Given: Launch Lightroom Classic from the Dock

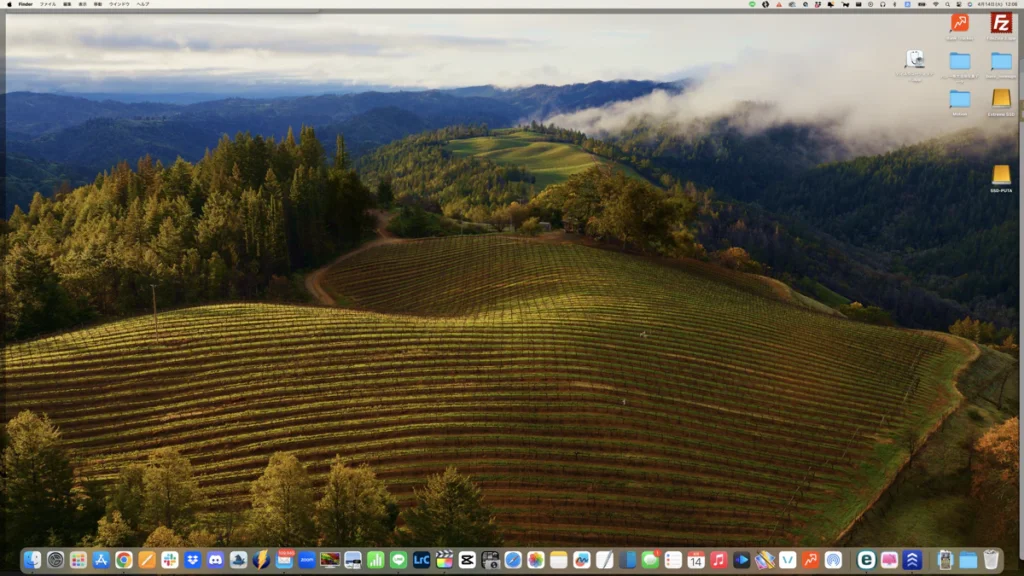Looking at the screenshot, I should (x=421, y=560).
